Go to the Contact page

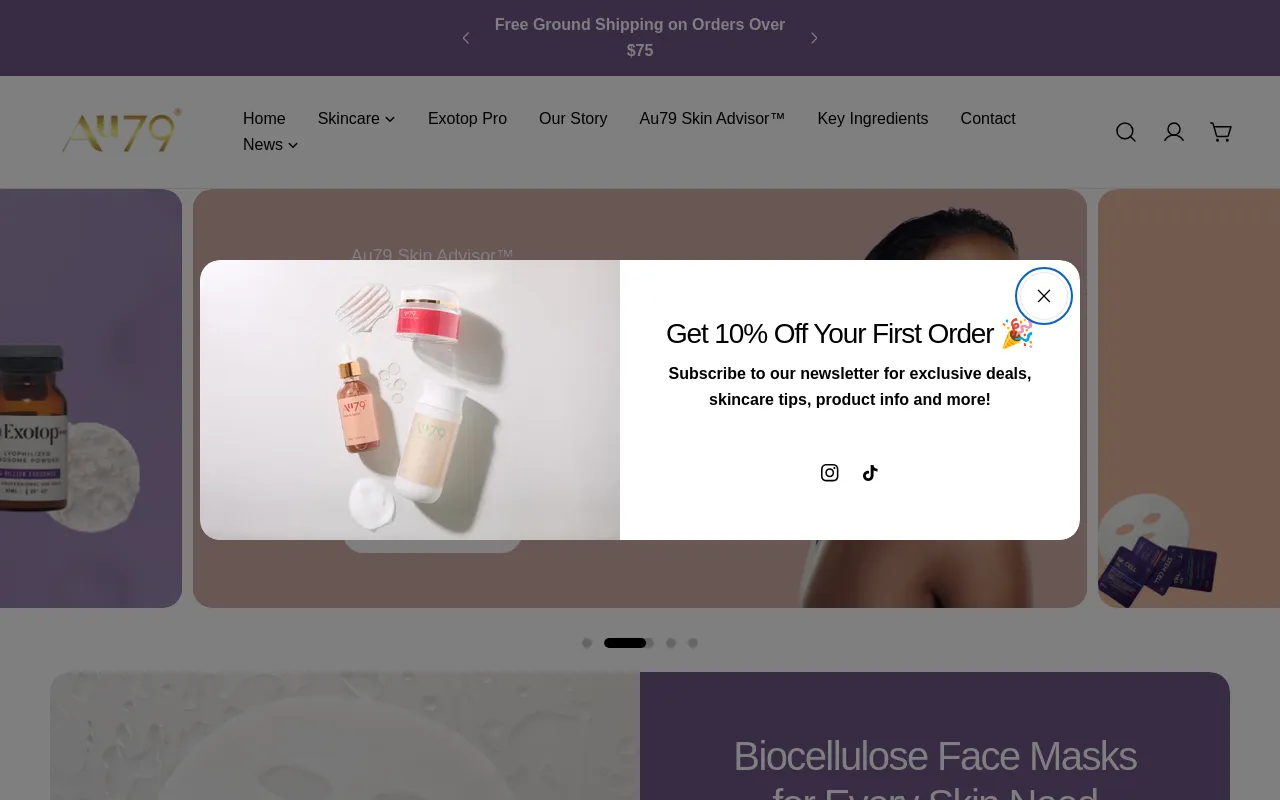pos(988,118)
